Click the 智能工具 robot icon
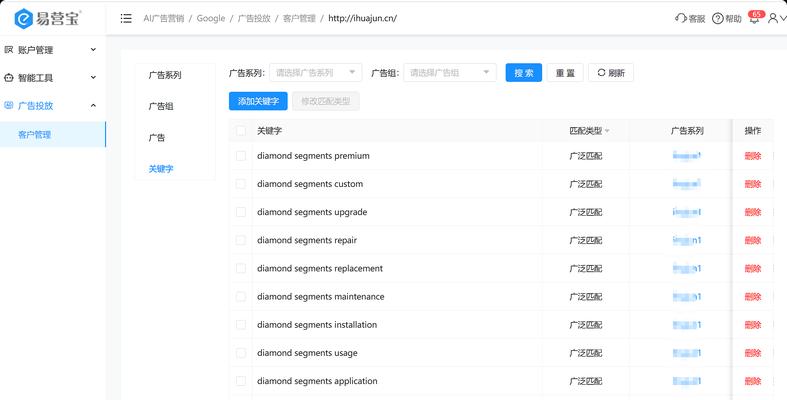This screenshot has height=400, width=787. click(9, 78)
